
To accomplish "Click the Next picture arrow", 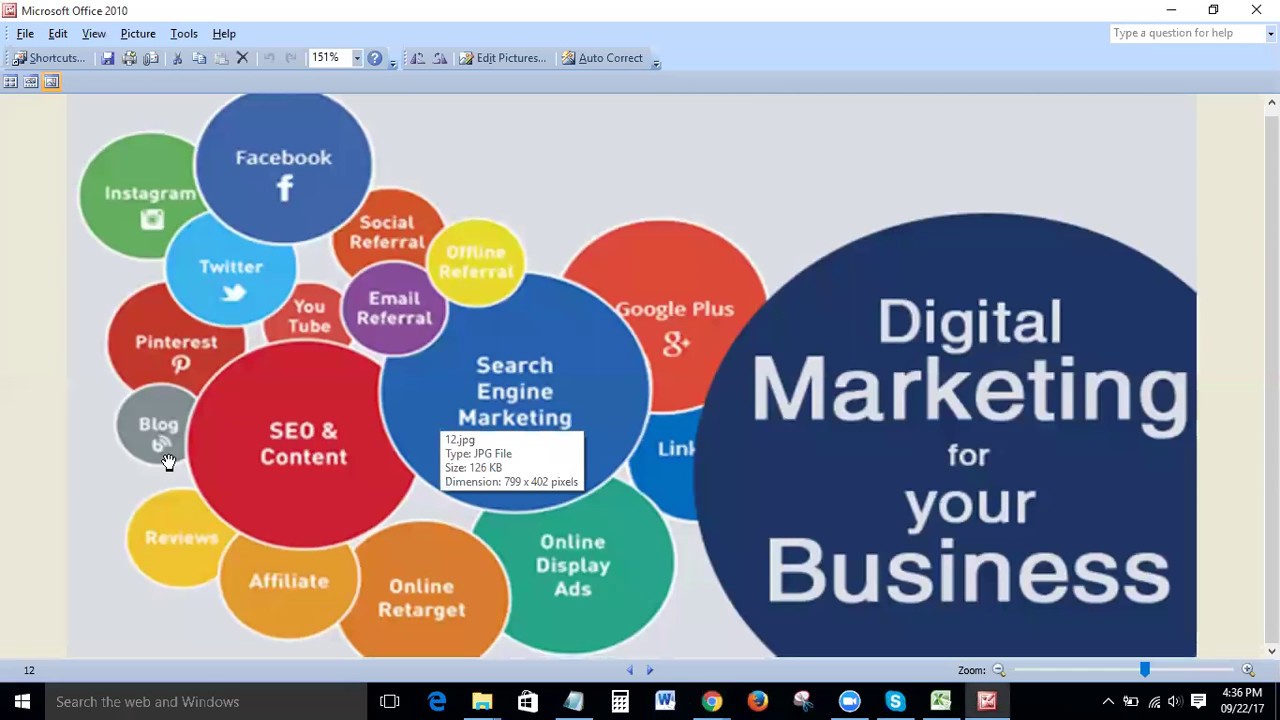I will tap(650, 670).
